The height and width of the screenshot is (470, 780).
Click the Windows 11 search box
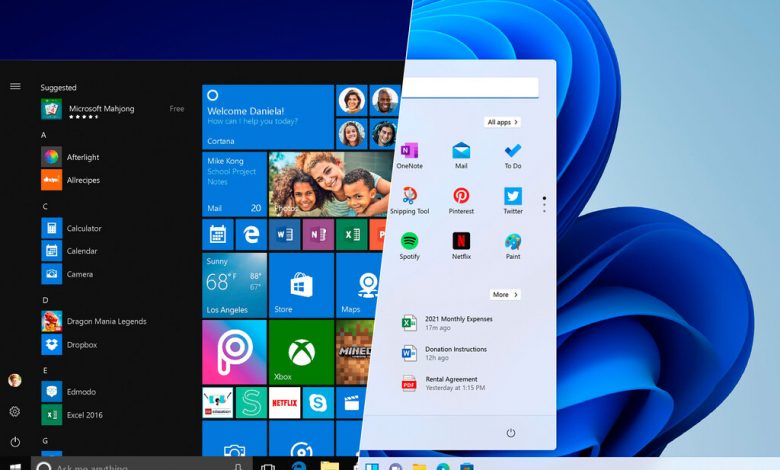(x=470, y=88)
